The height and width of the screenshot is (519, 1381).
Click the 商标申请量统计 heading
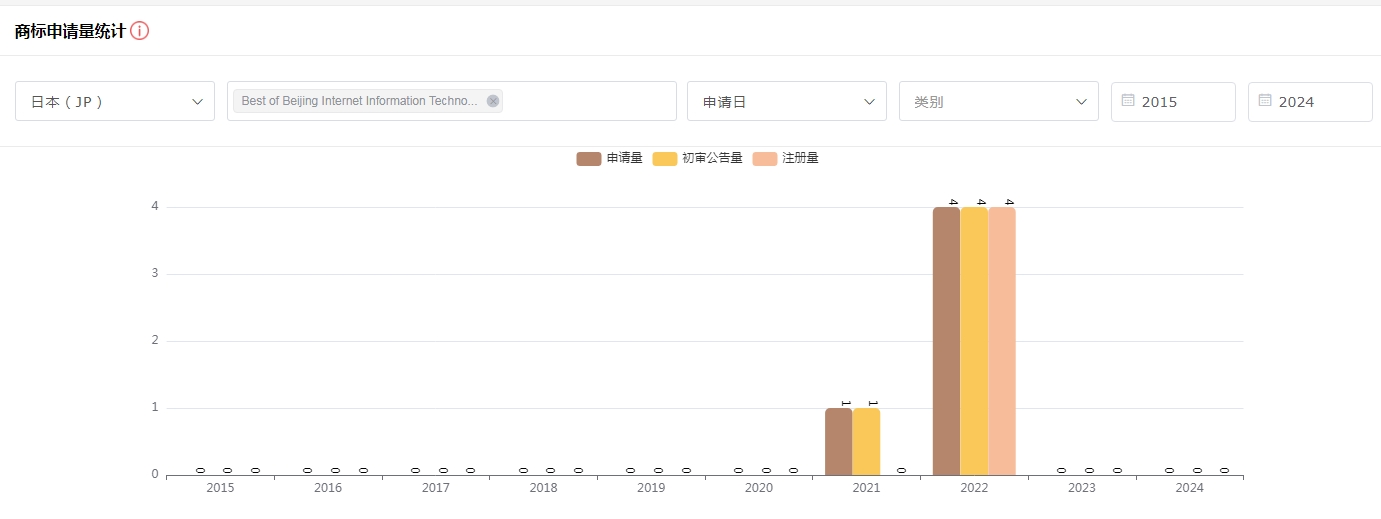[70, 31]
